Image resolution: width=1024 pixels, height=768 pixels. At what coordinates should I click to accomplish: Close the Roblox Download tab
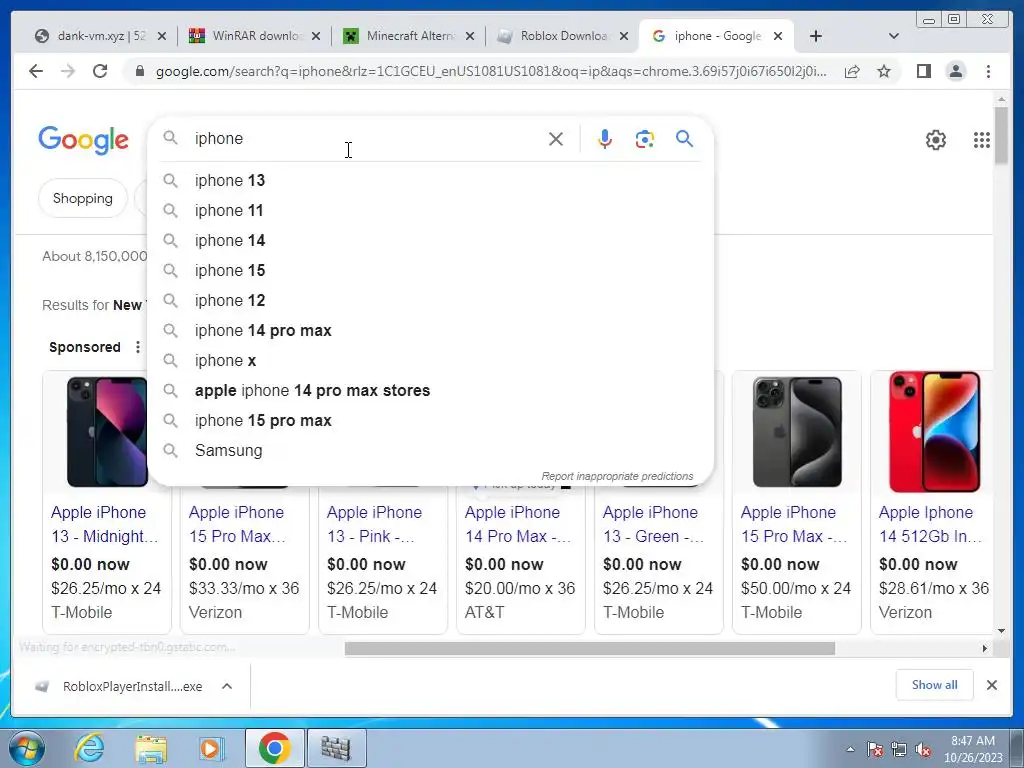point(624,36)
